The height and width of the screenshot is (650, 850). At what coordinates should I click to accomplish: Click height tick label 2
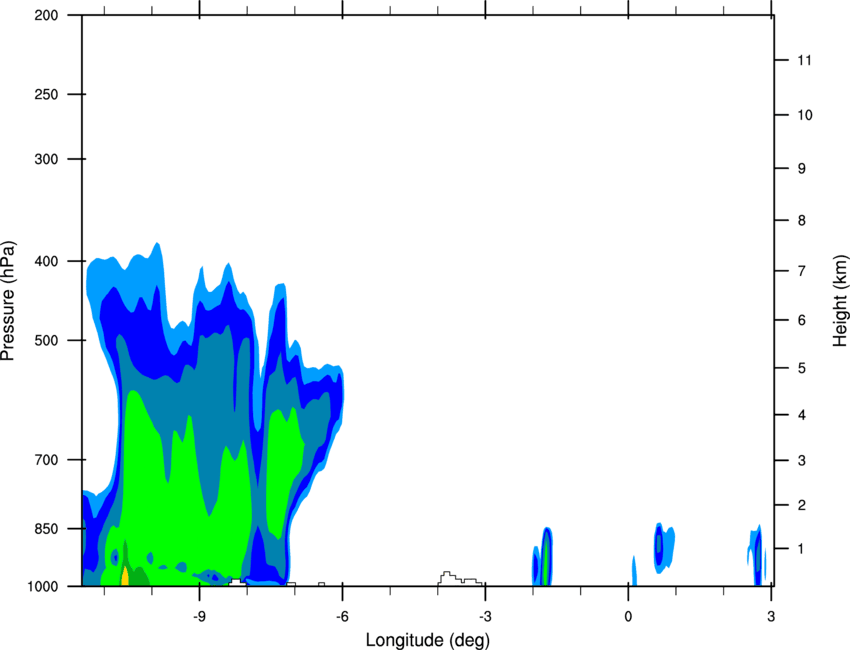click(x=802, y=505)
